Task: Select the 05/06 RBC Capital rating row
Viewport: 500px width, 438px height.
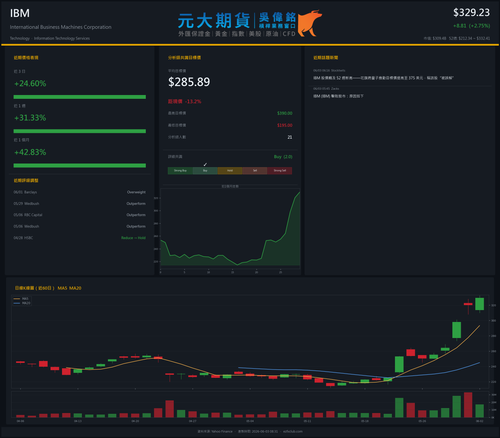Action: coord(80,215)
